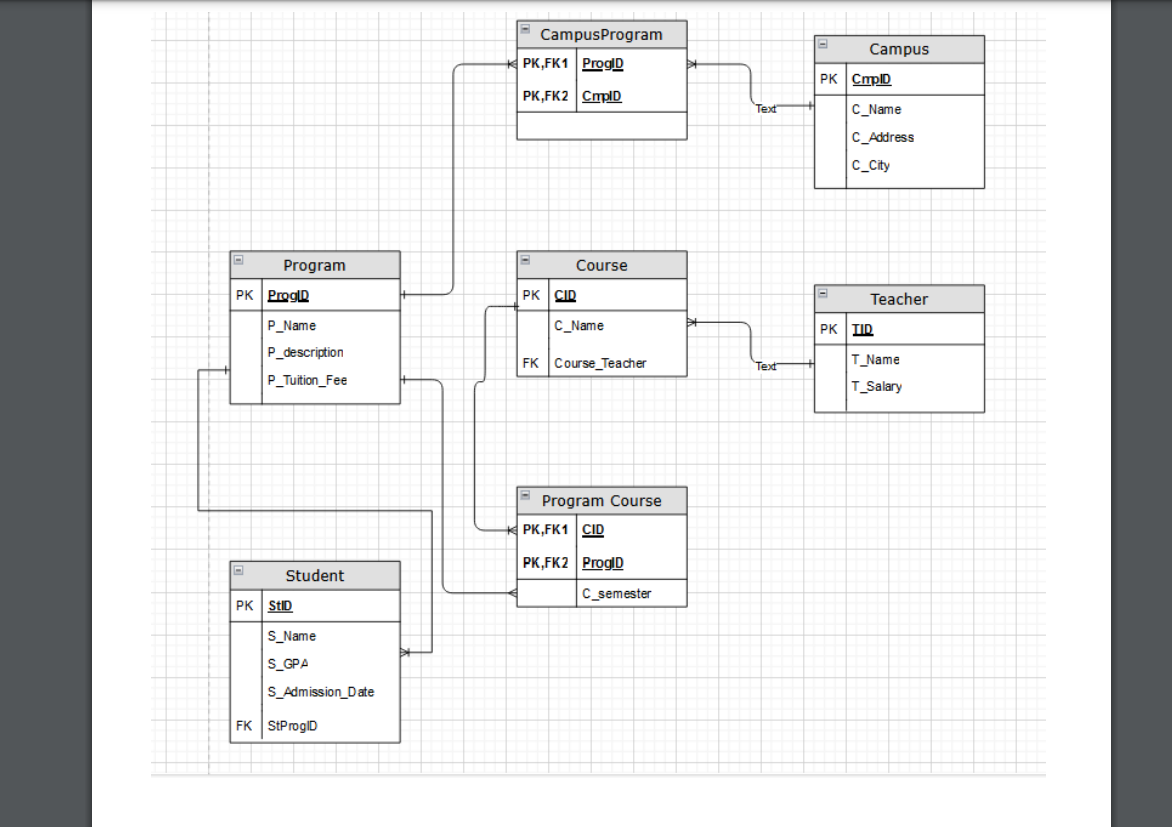
Task: Click the Text label near the Teacher connector
Action: [x=766, y=366]
